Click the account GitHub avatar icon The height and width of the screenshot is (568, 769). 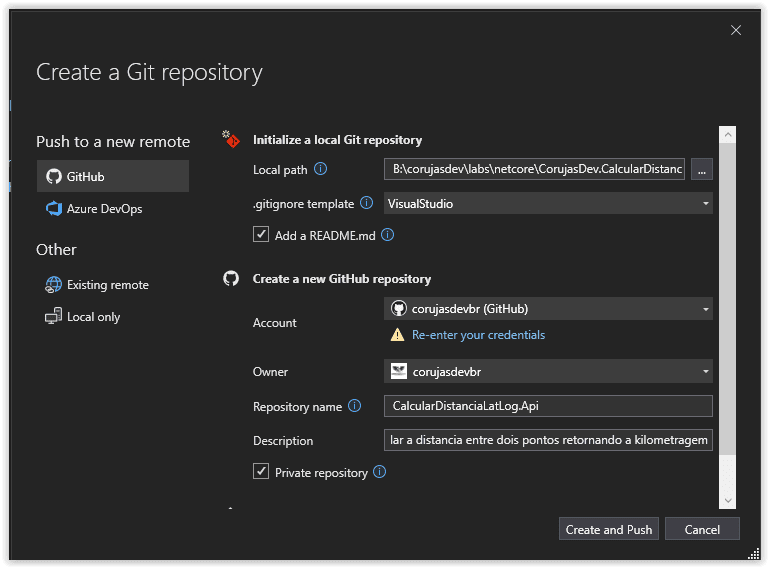pos(398,309)
